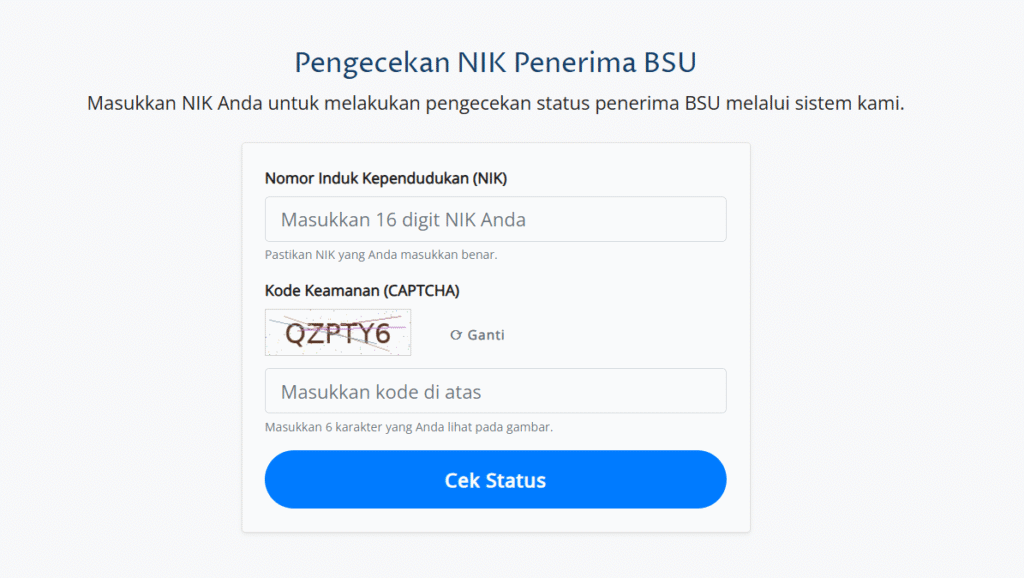Click the word '(NIK)' in the first label
This screenshot has height=578, width=1024.
pos(490,178)
